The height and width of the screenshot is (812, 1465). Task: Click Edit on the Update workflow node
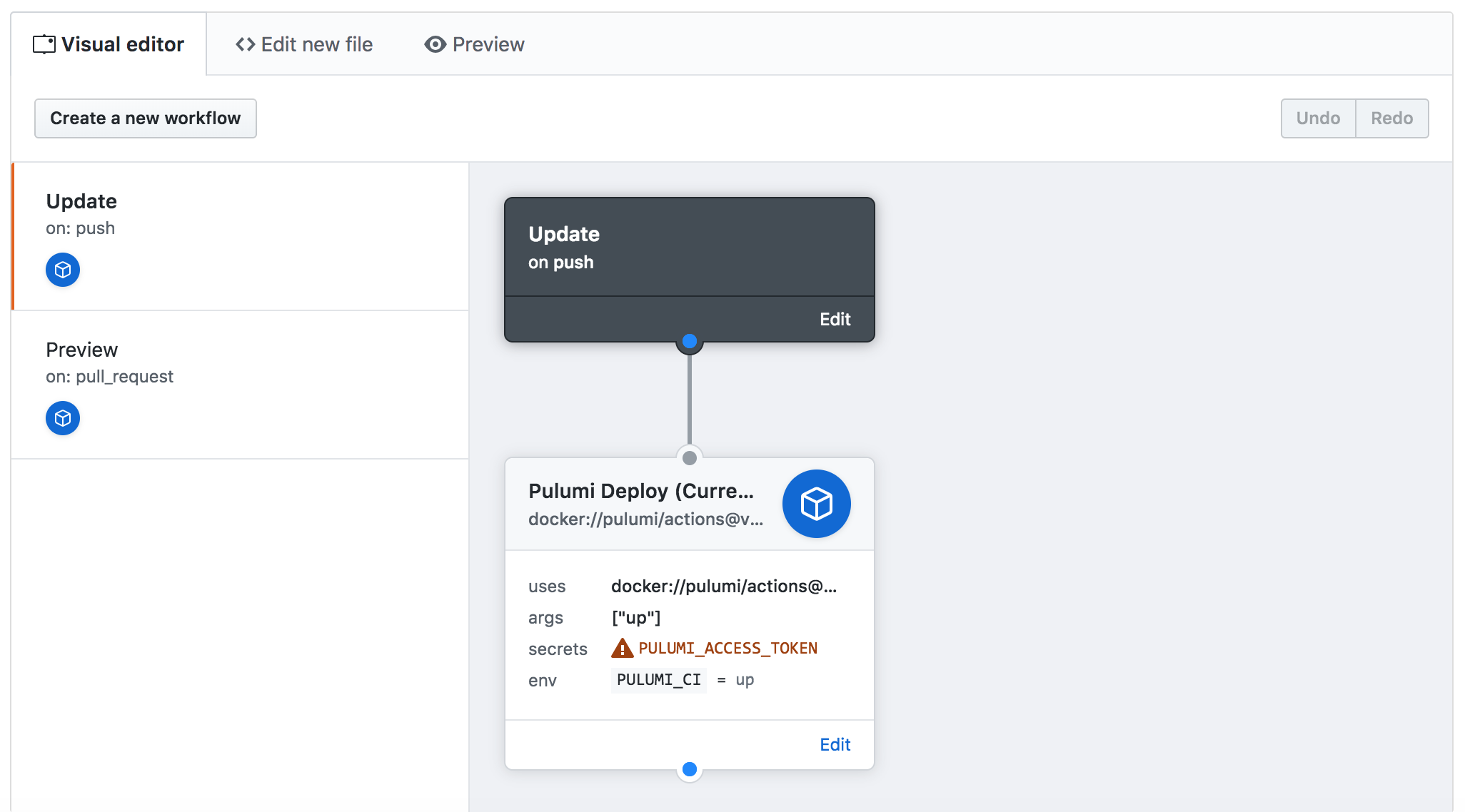[x=835, y=319]
